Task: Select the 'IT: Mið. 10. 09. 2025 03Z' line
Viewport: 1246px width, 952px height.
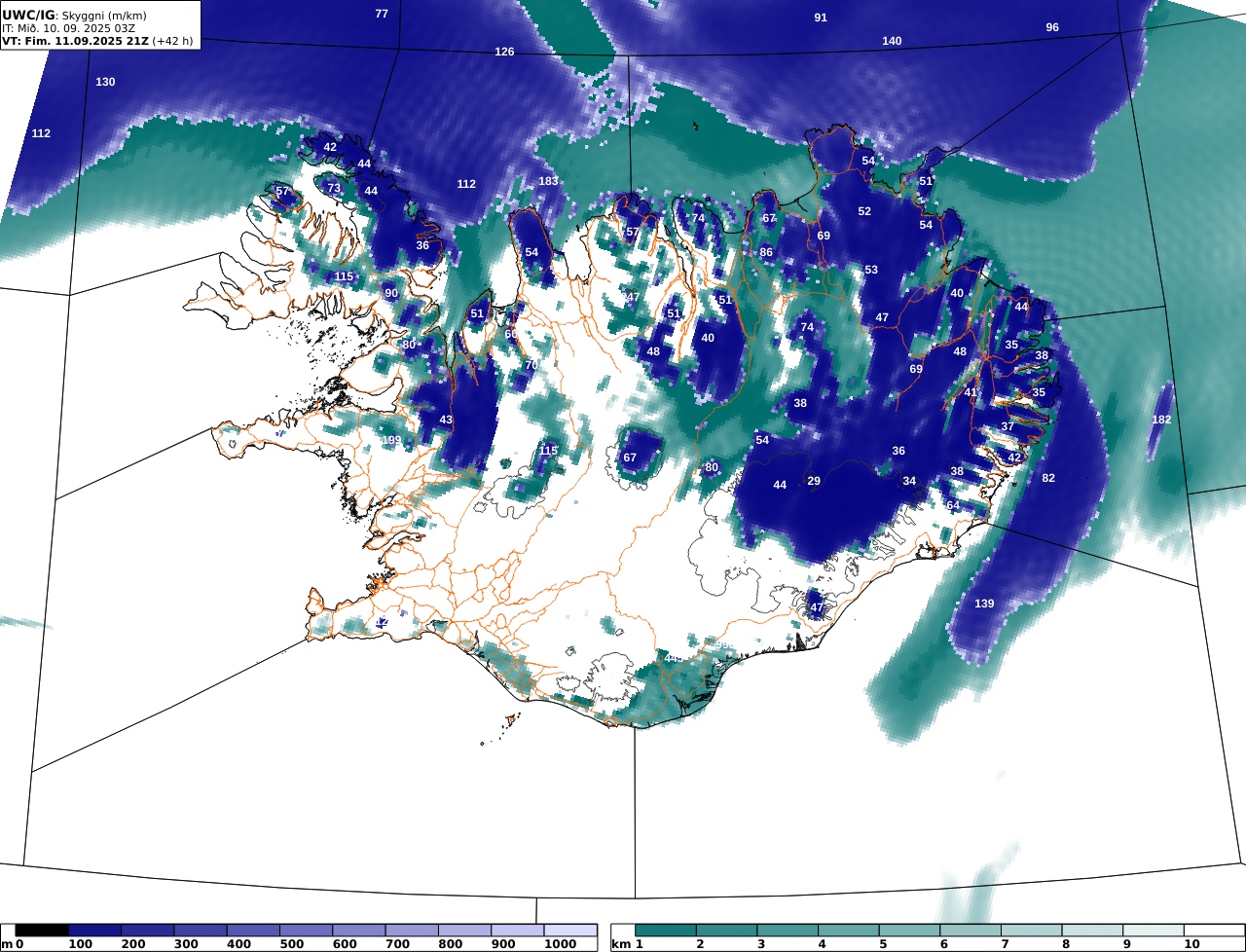Action: (x=68, y=28)
